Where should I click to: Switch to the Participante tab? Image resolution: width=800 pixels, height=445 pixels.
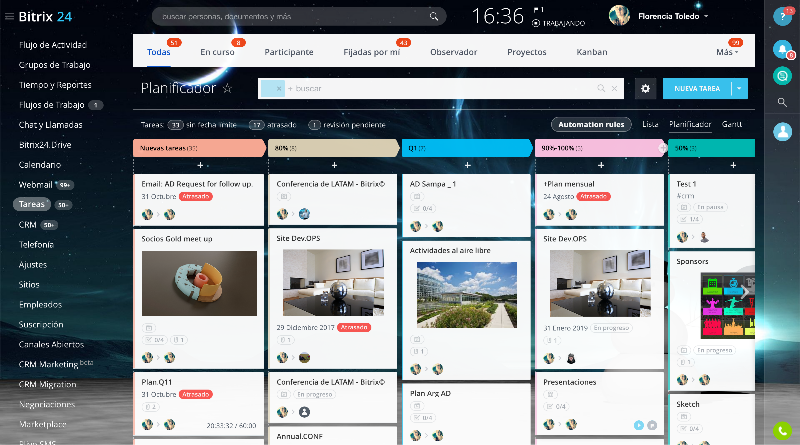click(289, 52)
